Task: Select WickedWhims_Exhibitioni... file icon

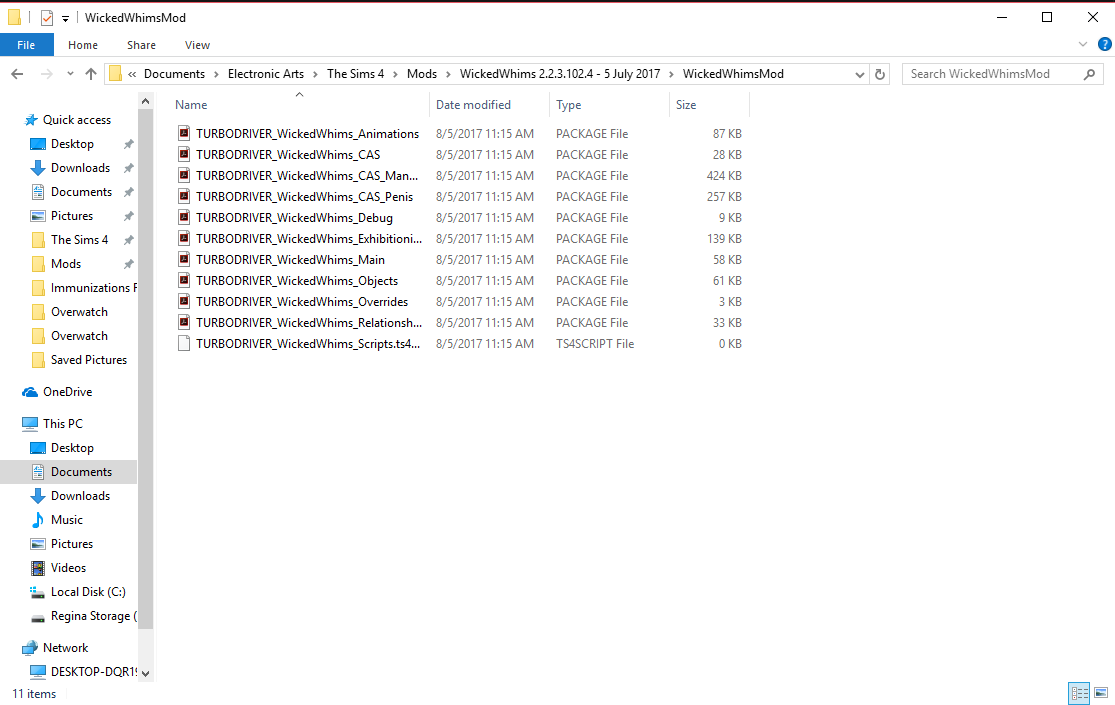Action: point(184,238)
